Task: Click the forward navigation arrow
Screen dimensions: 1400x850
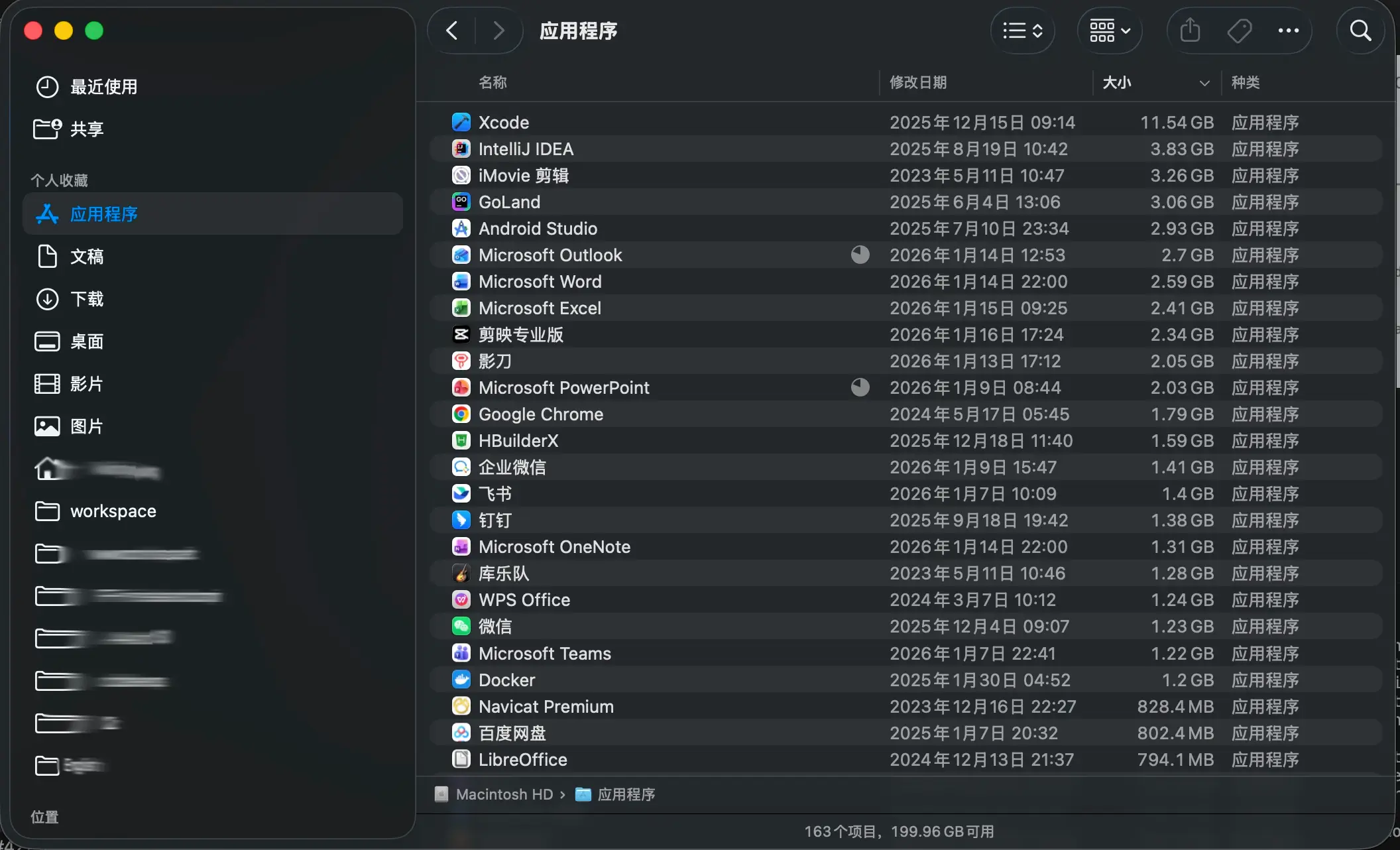Action: [498, 30]
